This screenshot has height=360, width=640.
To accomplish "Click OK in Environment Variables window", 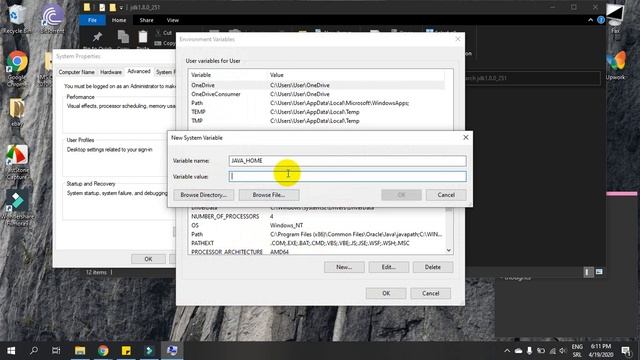I will coord(386,293).
